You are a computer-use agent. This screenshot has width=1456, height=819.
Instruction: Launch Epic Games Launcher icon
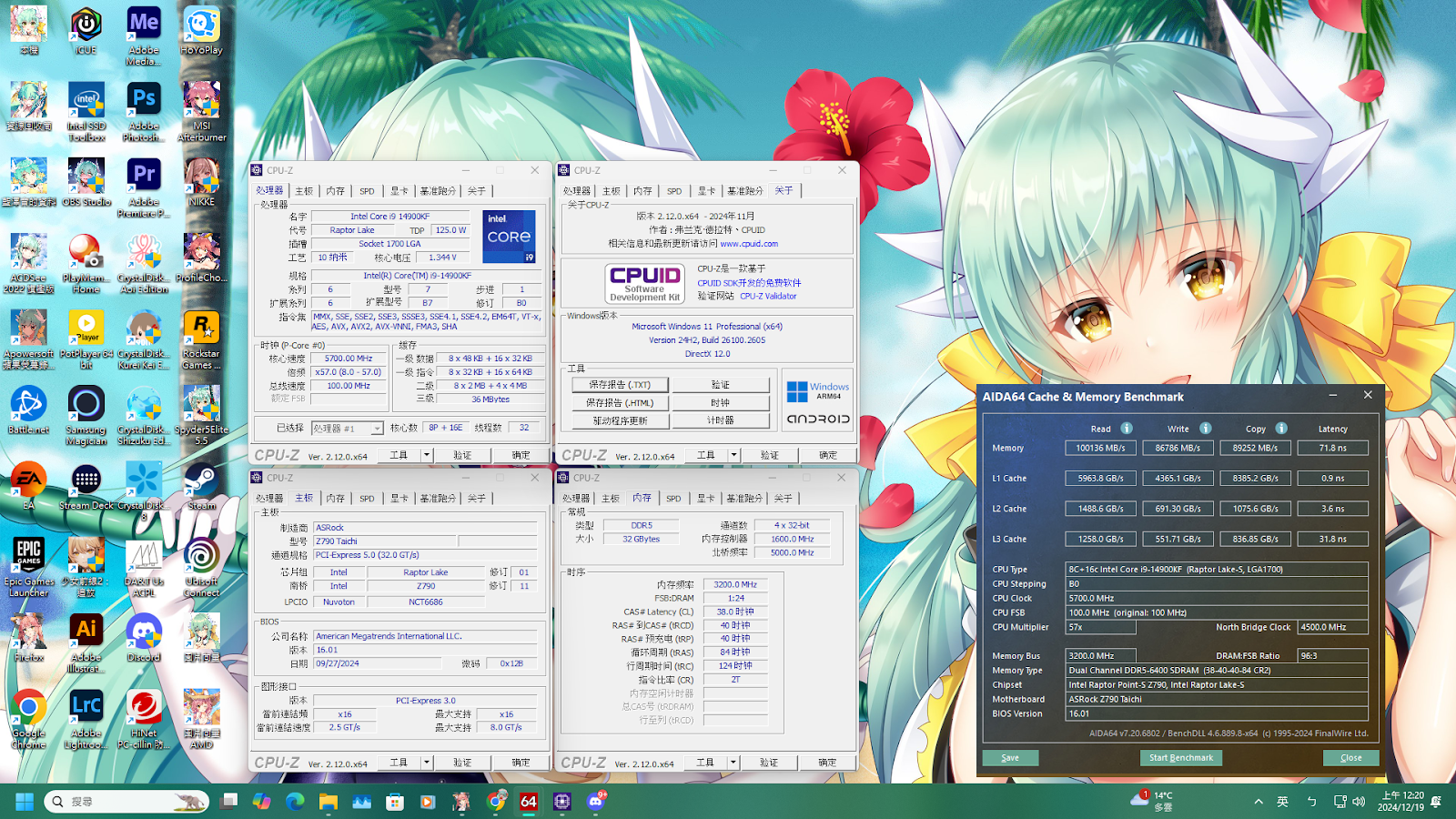point(28,567)
